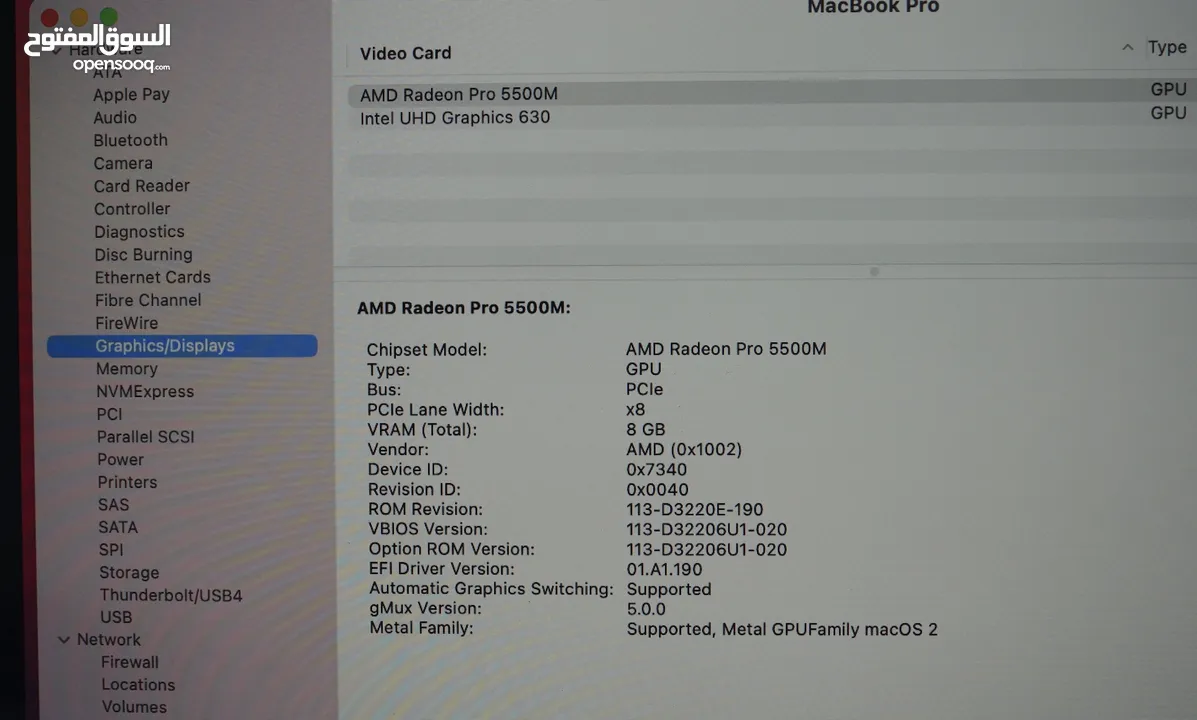The width and height of the screenshot is (1197, 720).
Task: Select the Intel UHD Graphics 630 row
Action: [455, 117]
